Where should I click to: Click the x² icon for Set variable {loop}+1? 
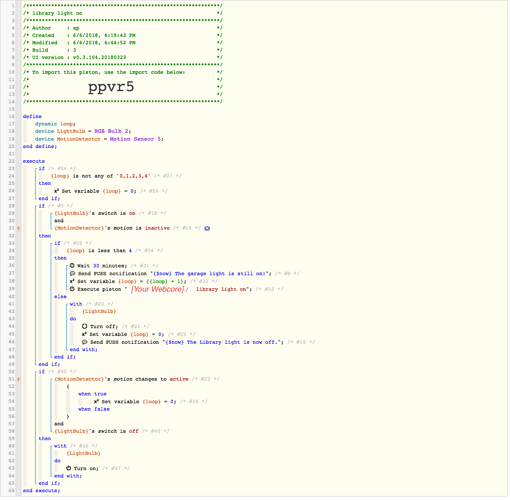[x=72, y=282]
